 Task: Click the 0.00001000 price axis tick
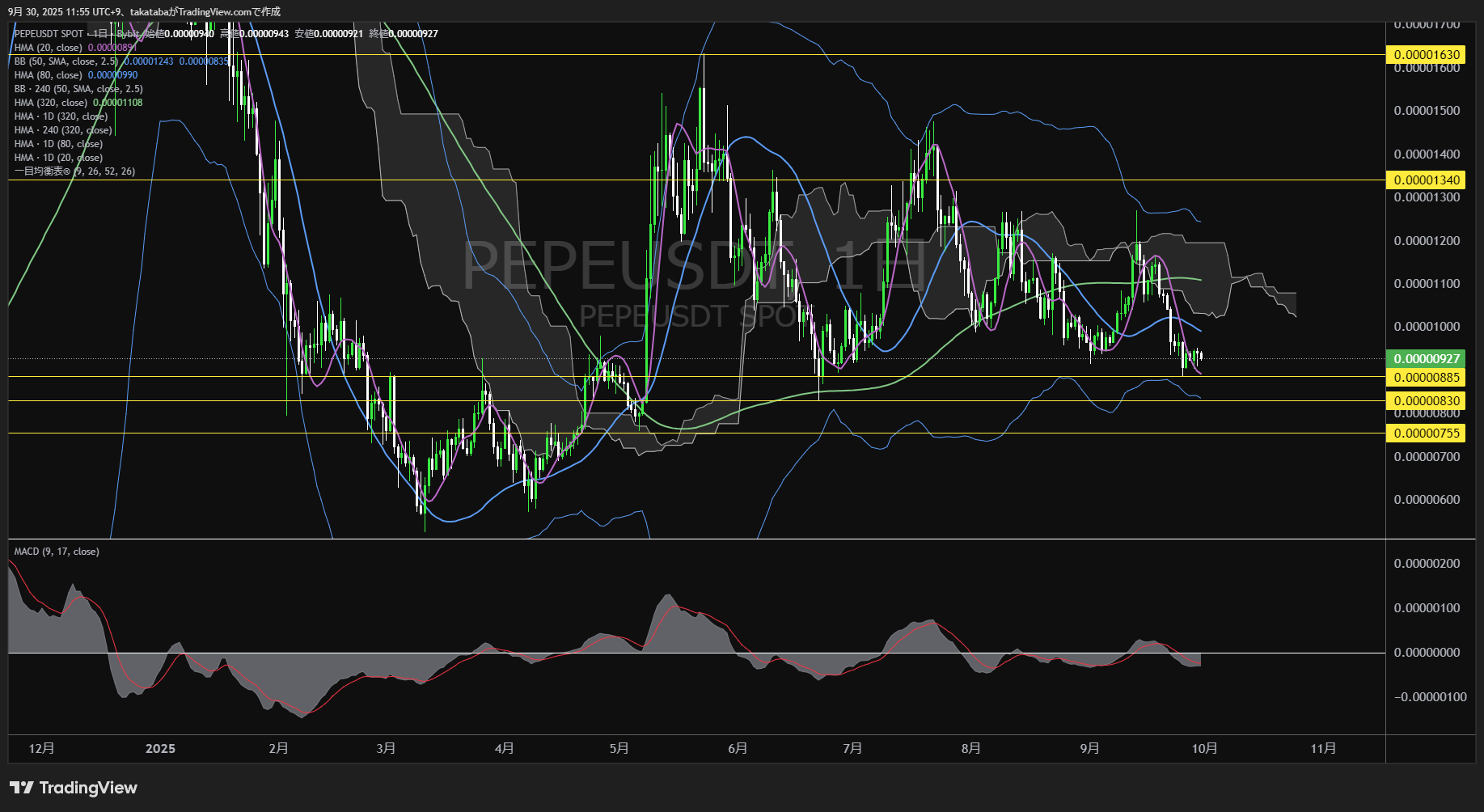click(x=1427, y=327)
